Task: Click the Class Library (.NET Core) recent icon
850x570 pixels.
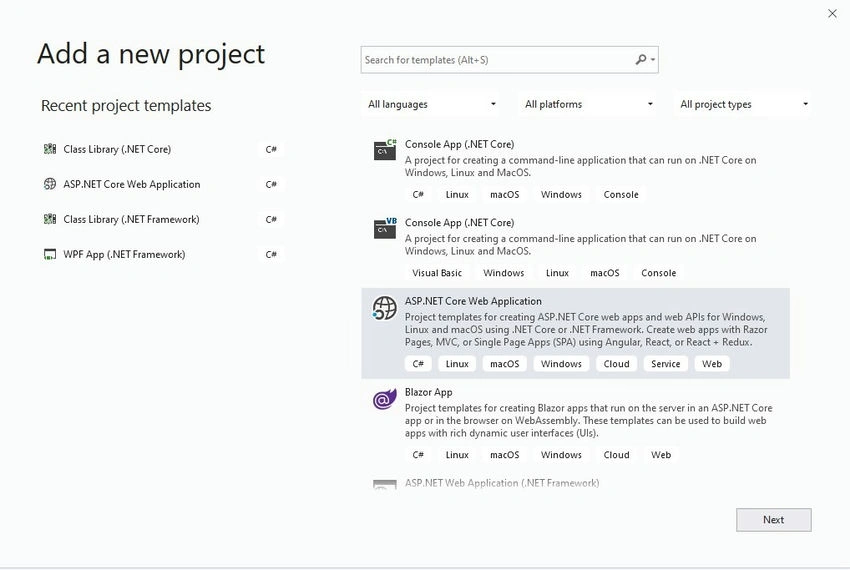Action: point(50,149)
